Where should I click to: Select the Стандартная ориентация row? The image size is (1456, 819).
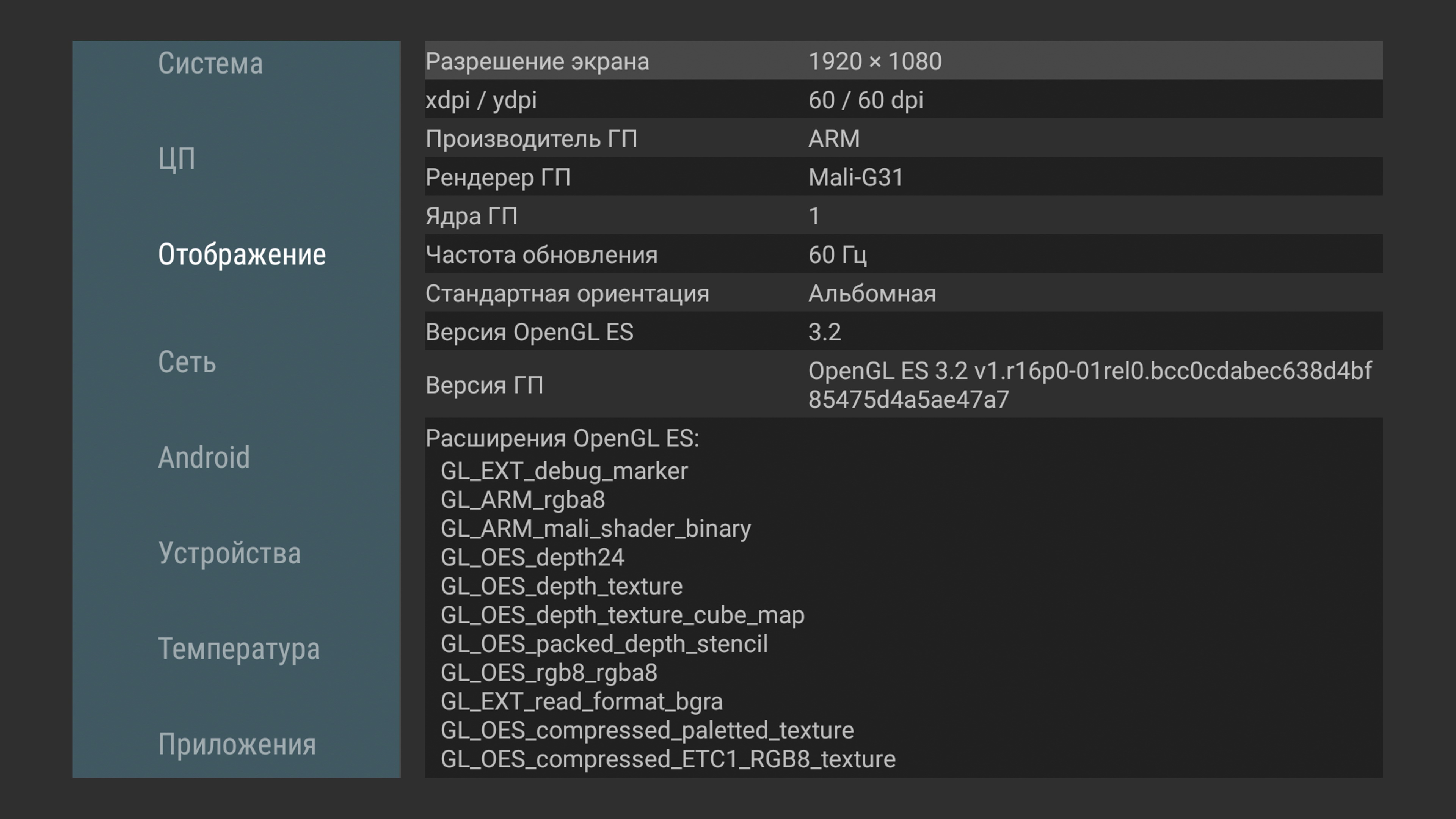[x=903, y=293]
